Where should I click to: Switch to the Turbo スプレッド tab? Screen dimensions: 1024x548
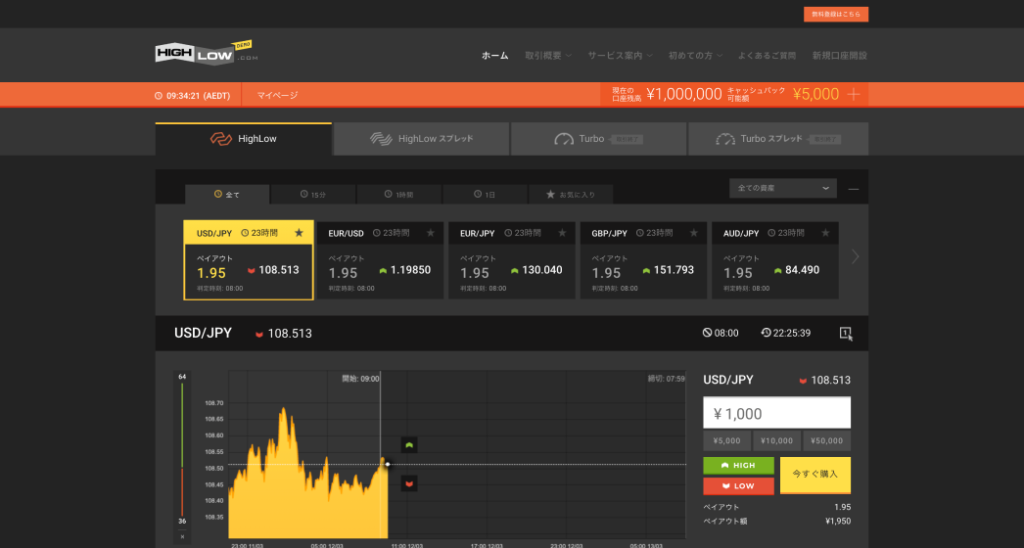pos(778,139)
